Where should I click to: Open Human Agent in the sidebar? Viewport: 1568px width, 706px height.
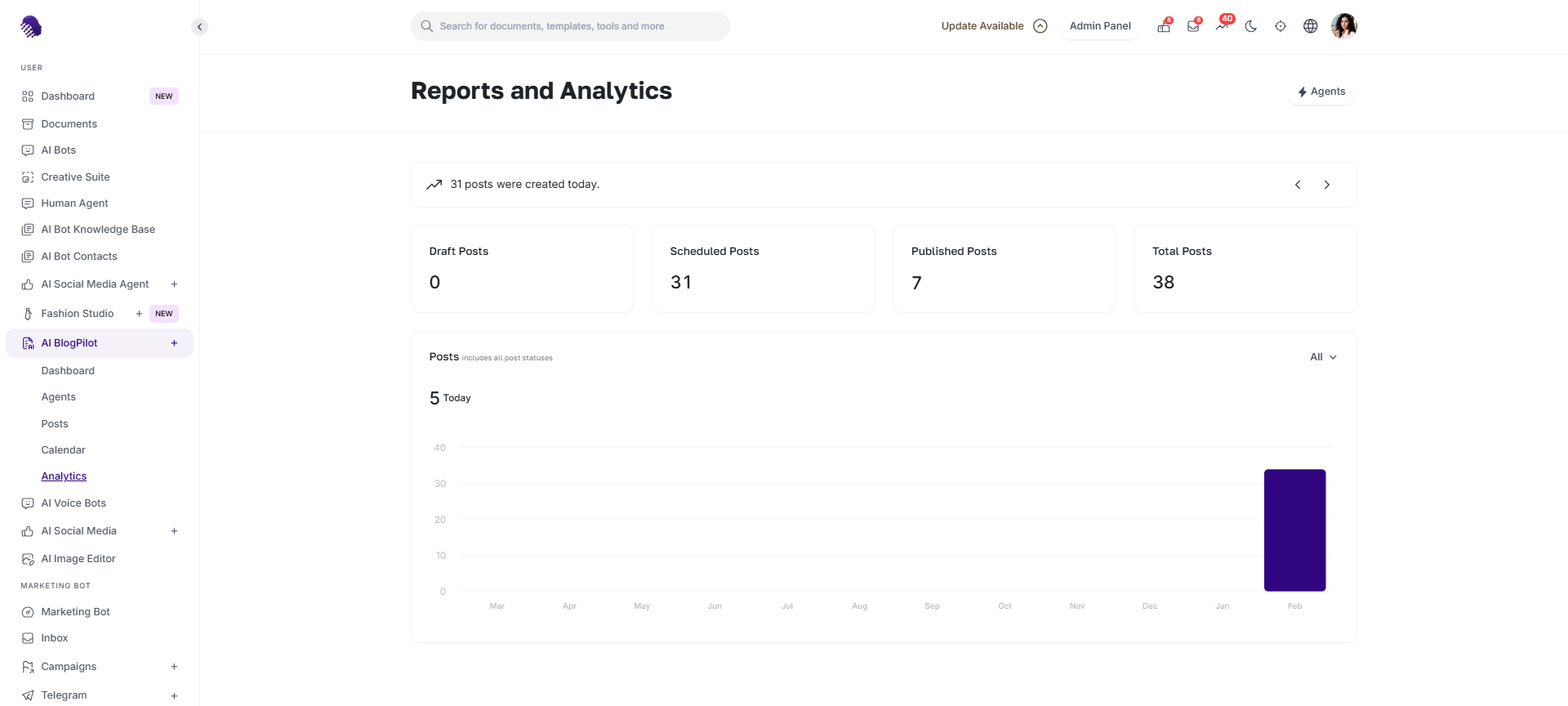(x=74, y=203)
